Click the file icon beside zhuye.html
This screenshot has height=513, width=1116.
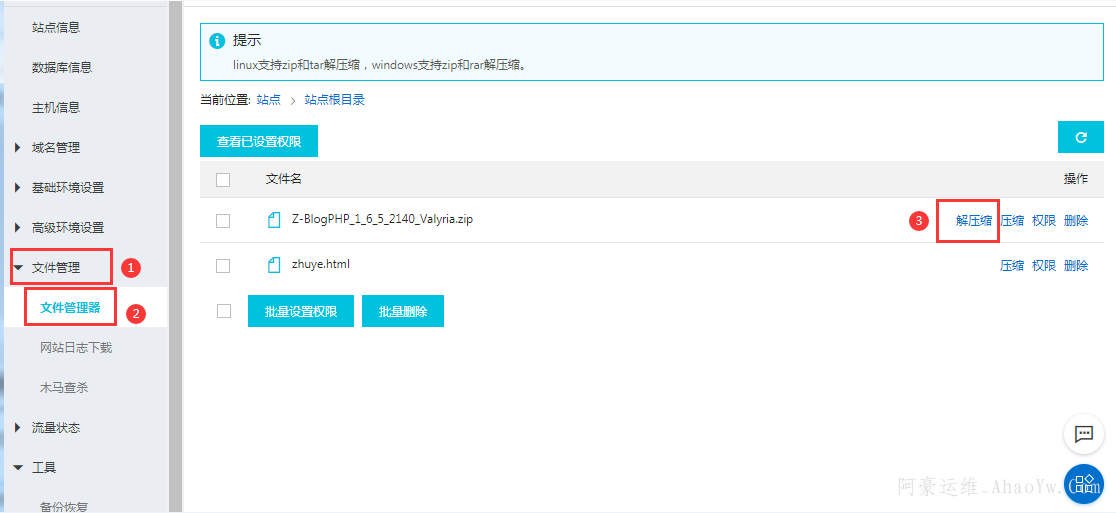coord(274,265)
